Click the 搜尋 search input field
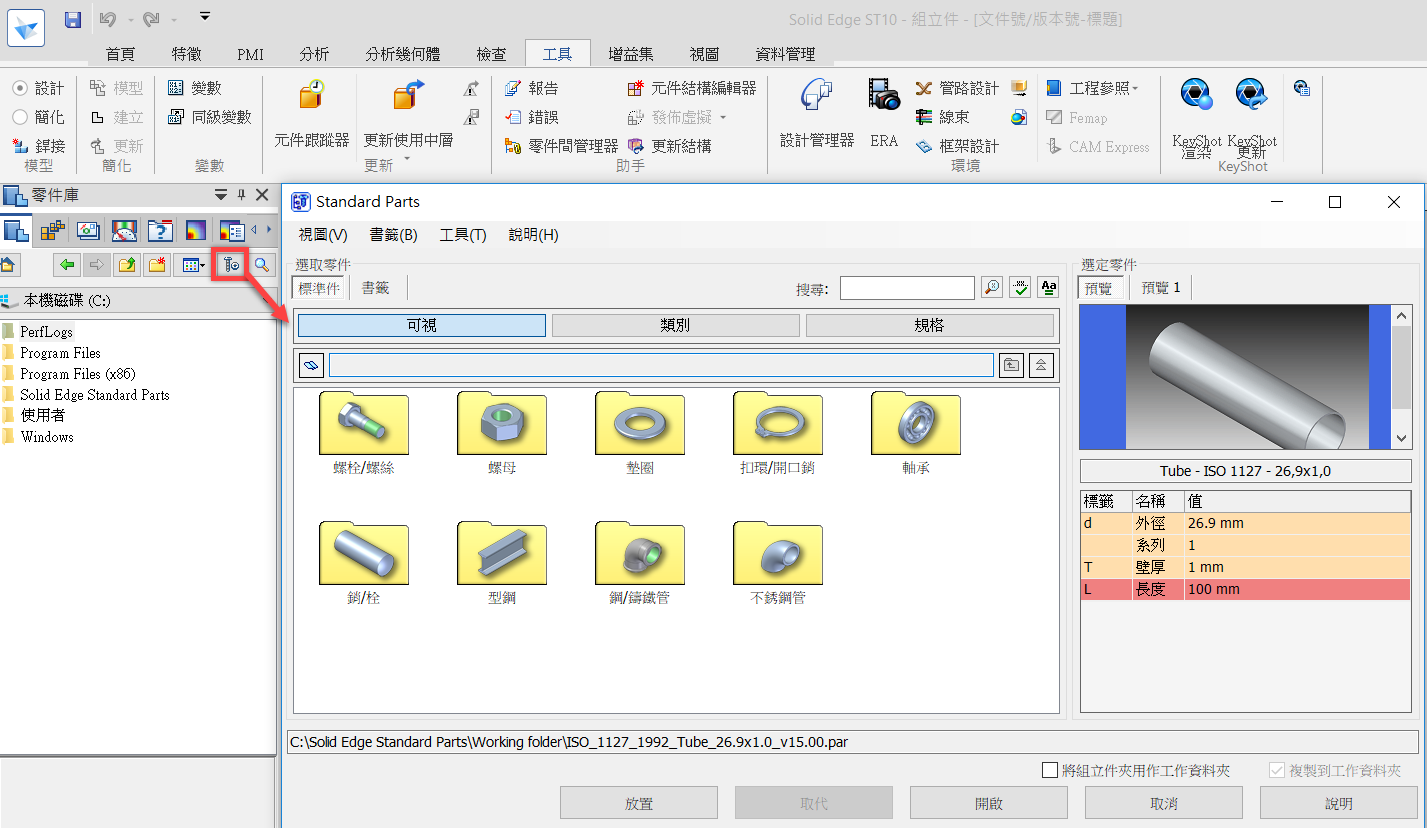 pyautogui.click(x=907, y=288)
